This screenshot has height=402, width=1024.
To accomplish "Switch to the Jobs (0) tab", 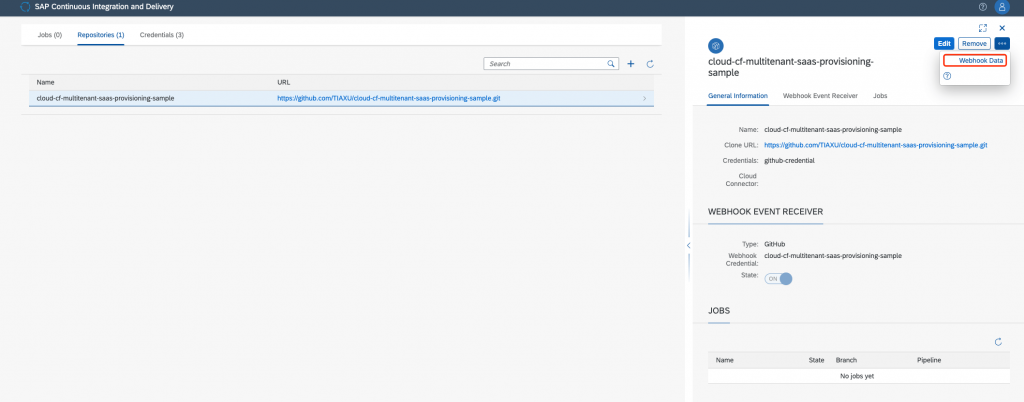I will pyautogui.click(x=50, y=35).
